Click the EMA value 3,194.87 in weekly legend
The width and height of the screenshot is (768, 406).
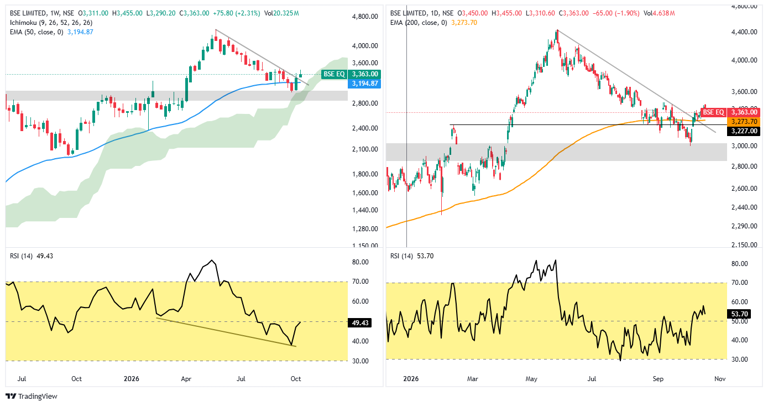pyautogui.click(x=79, y=32)
